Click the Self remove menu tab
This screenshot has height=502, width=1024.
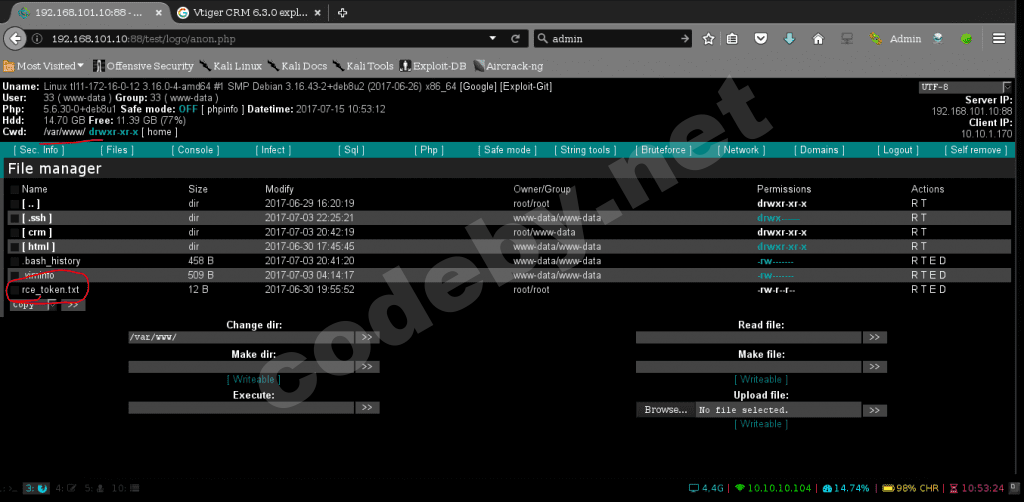(976, 150)
